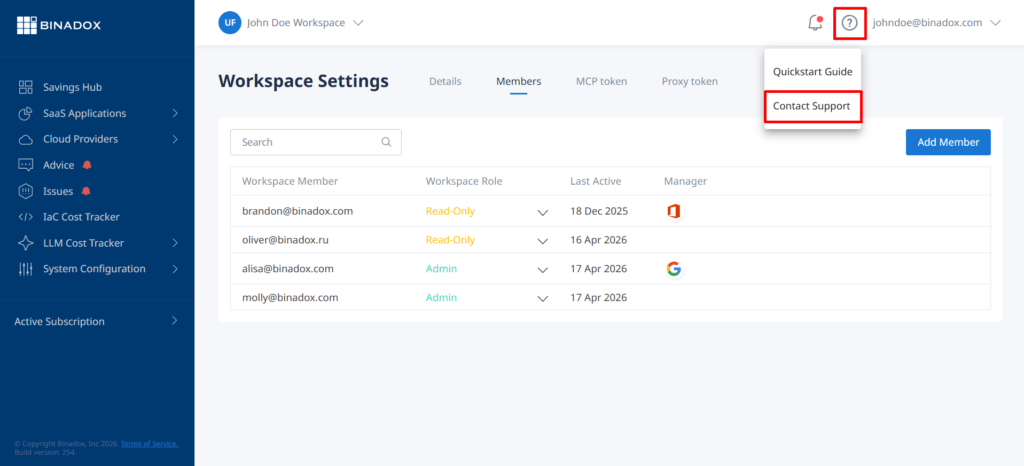The image size is (1024, 466).
Task: Click Google manager icon for alisa
Action: coord(674,269)
